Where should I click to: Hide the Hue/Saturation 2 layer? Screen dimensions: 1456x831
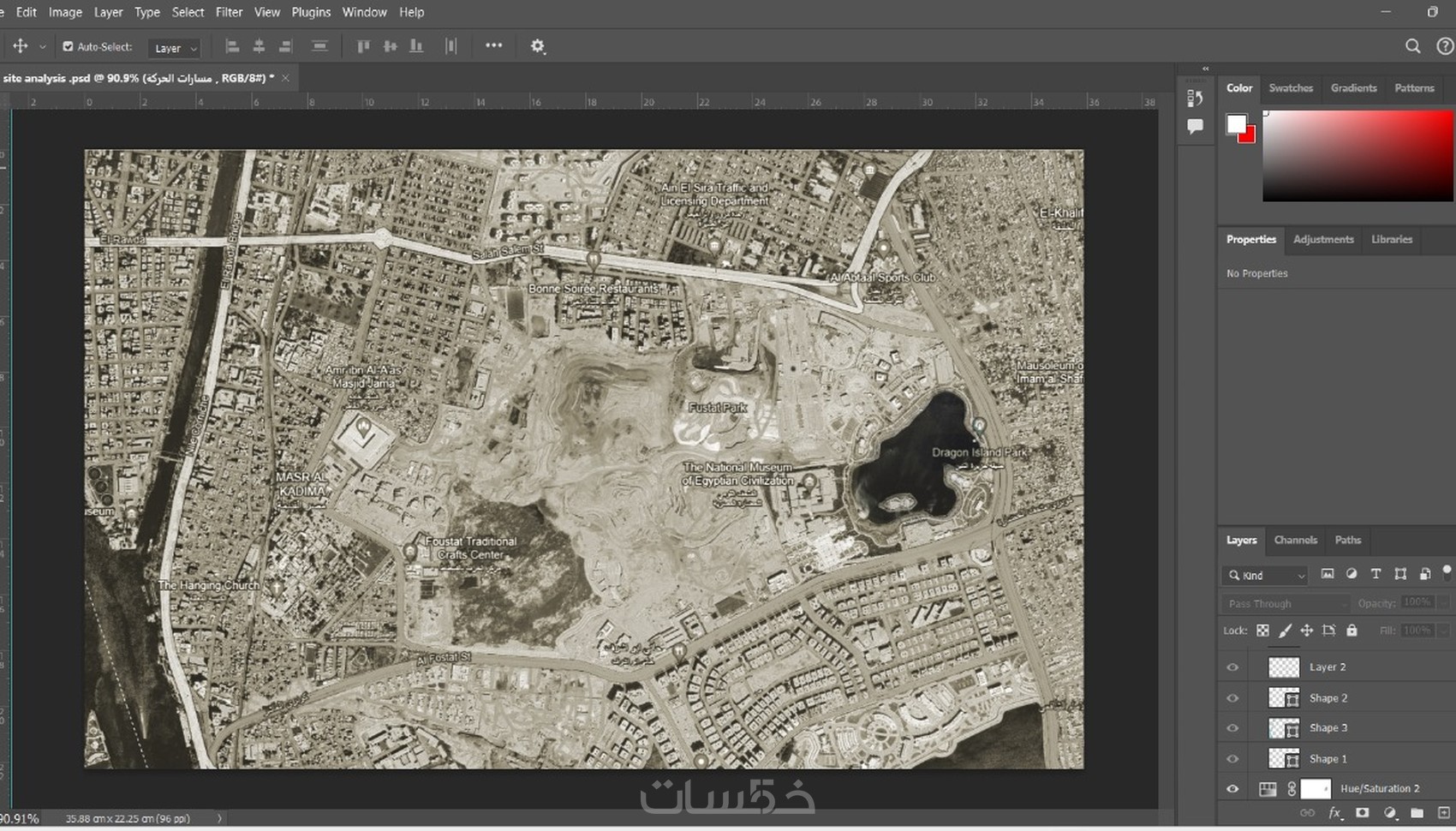1232,789
